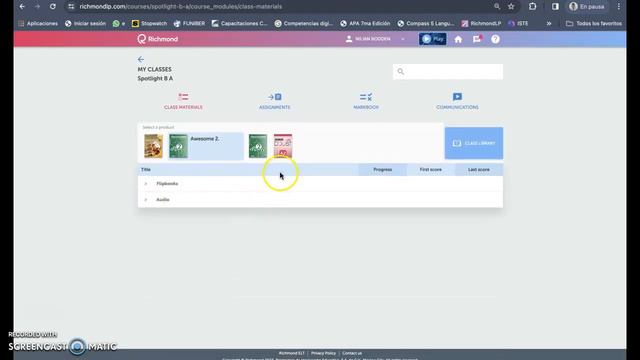Reload the page
Screen dimensions: 640x360
[53, 7]
